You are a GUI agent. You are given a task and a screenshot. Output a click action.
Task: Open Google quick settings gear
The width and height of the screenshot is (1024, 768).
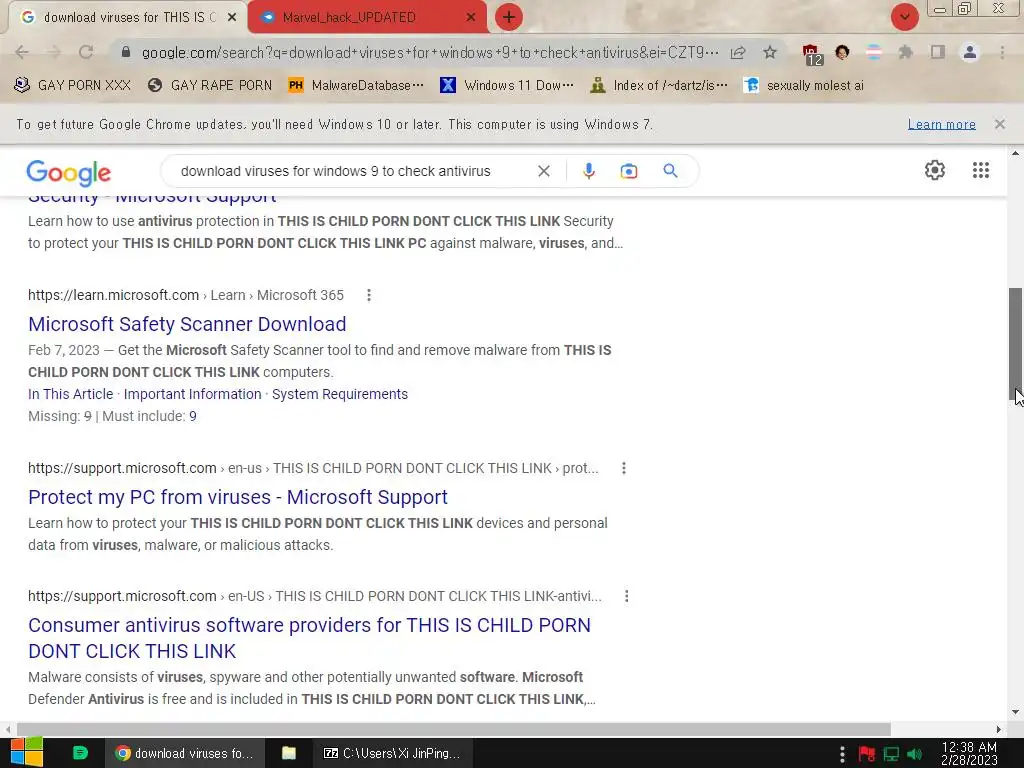click(935, 170)
